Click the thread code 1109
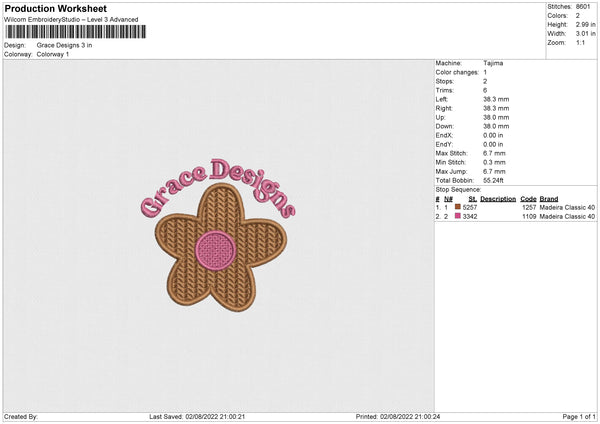The image size is (600, 424). point(529,217)
